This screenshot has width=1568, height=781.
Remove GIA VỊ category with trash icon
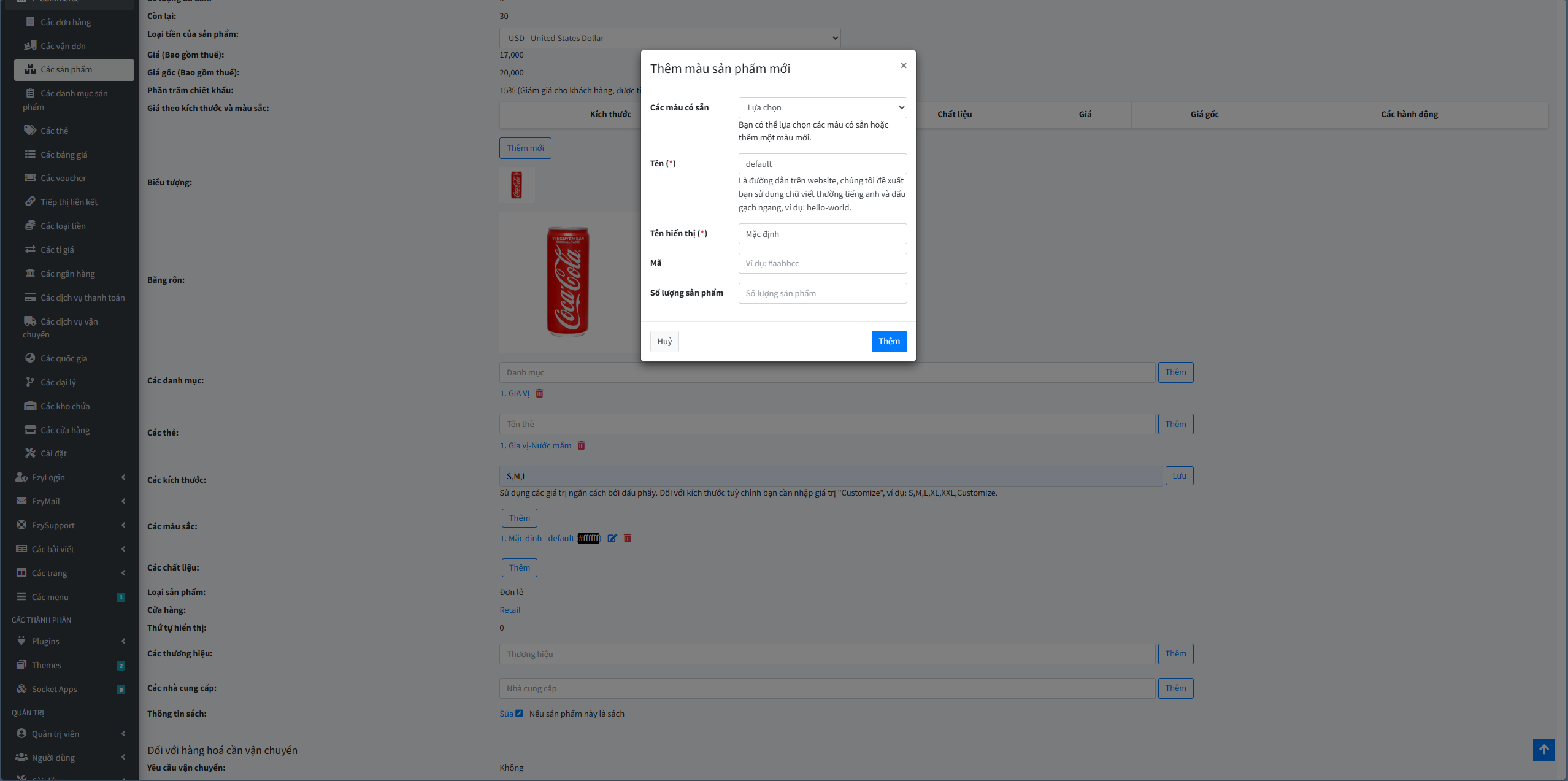pyautogui.click(x=539, y=393)
